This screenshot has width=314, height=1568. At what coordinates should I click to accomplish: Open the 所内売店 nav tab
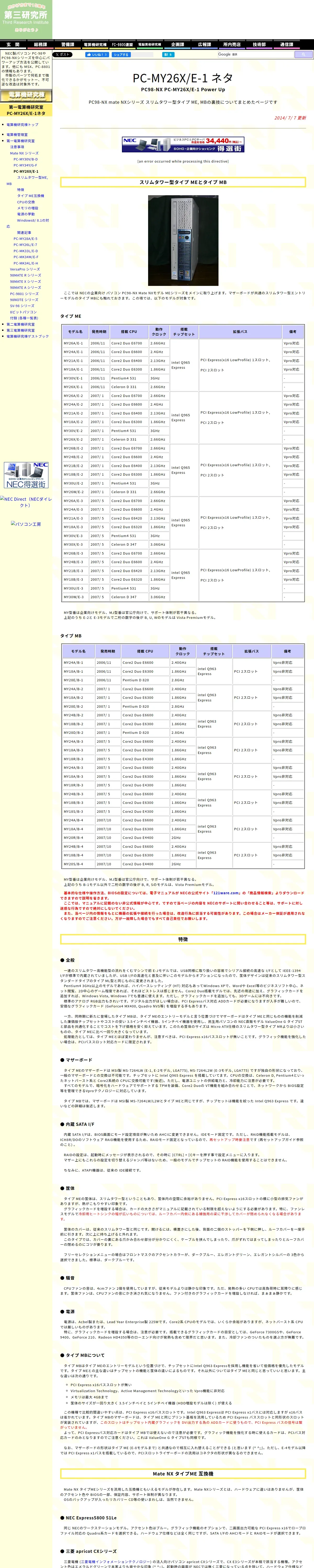click(232, 44)
